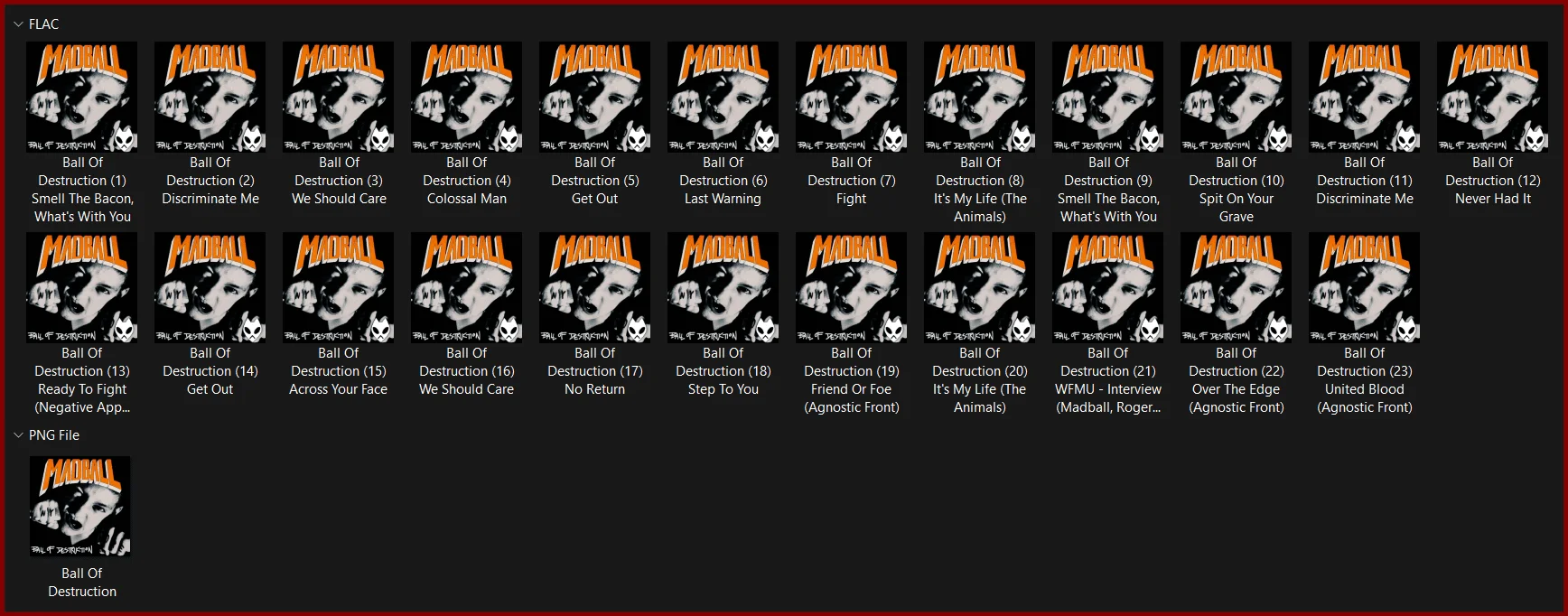This screenshot has width=1568, height=616.
Task: Select FLAC group header label
Action: (x=43, y=24)
